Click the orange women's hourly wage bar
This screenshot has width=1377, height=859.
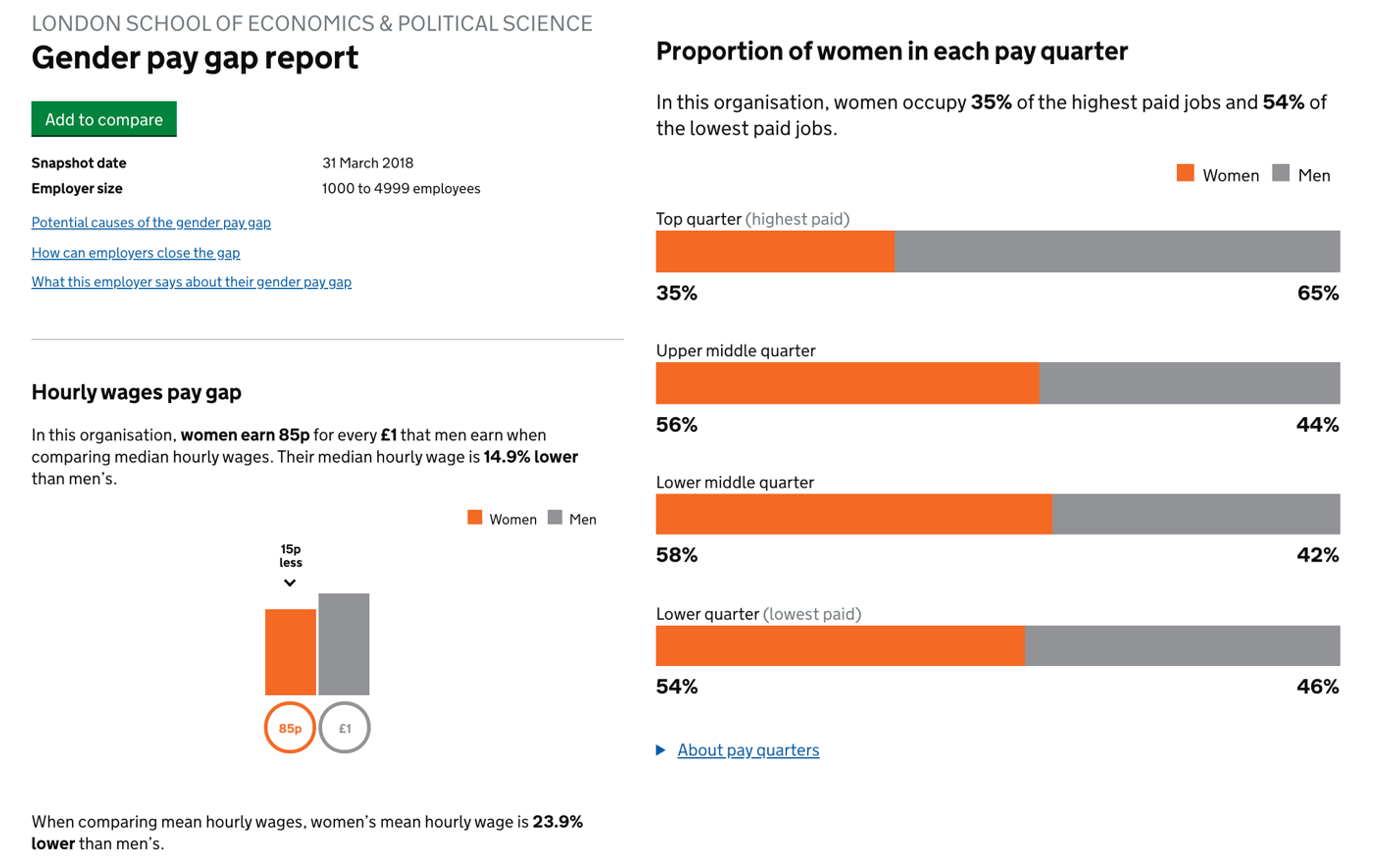(x=290, y=652)
